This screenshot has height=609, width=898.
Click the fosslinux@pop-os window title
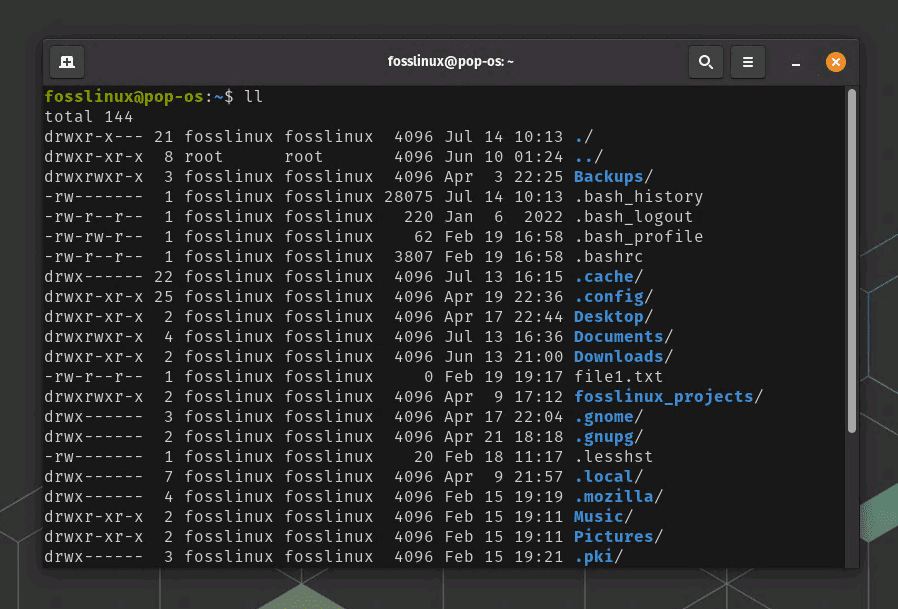[450, 61]
